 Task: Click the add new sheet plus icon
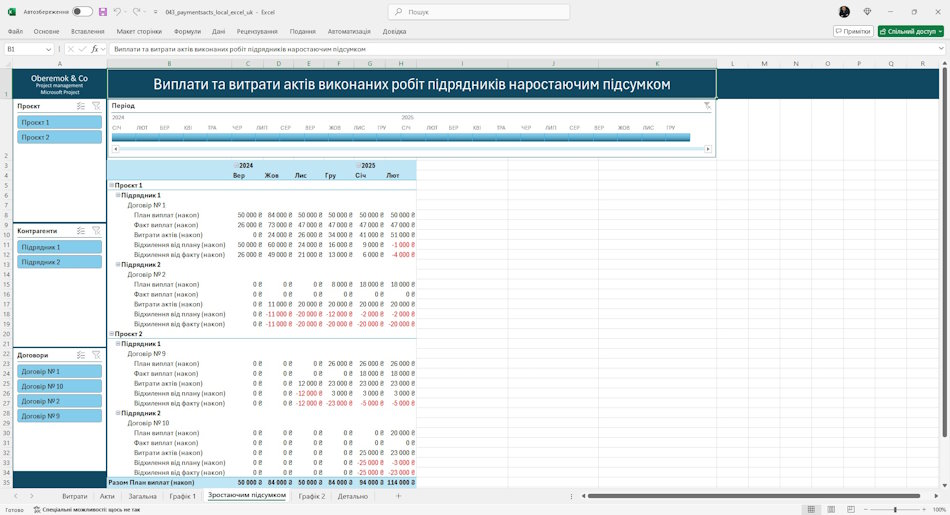click(398, 496)
